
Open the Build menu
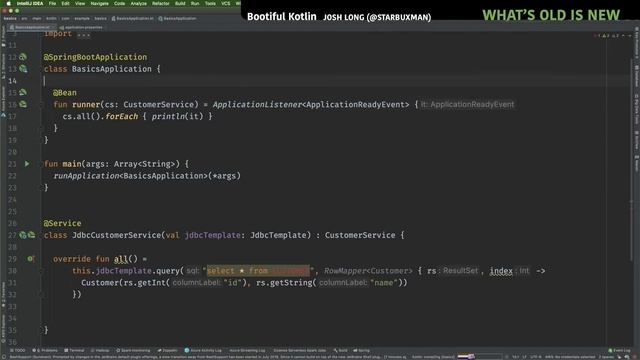180,3
